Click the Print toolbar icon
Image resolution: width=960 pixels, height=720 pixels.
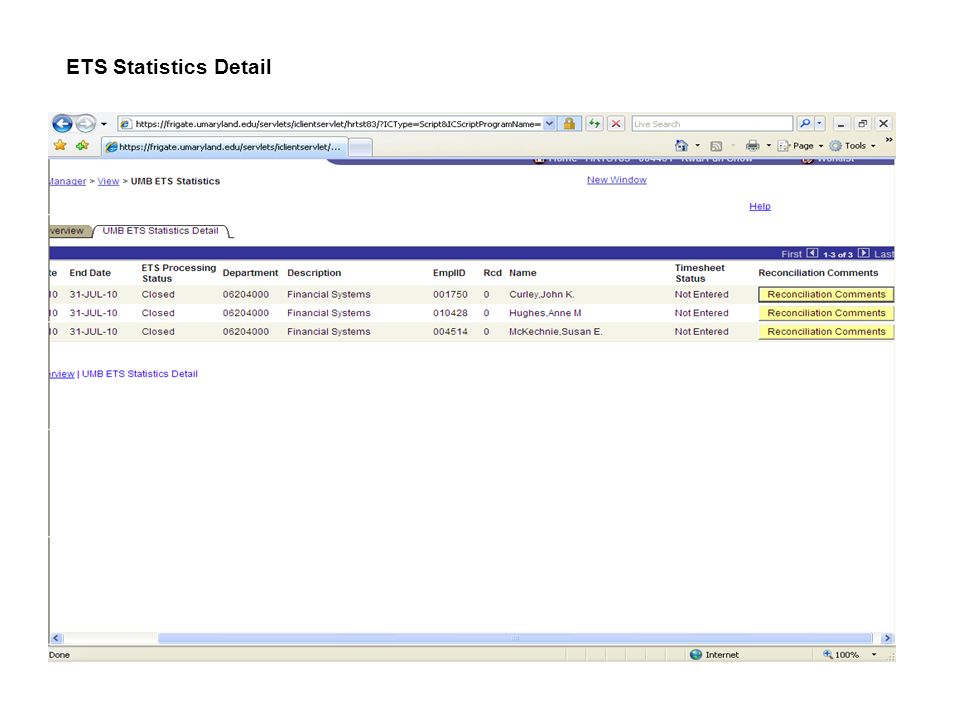click(x=752, y=146)
